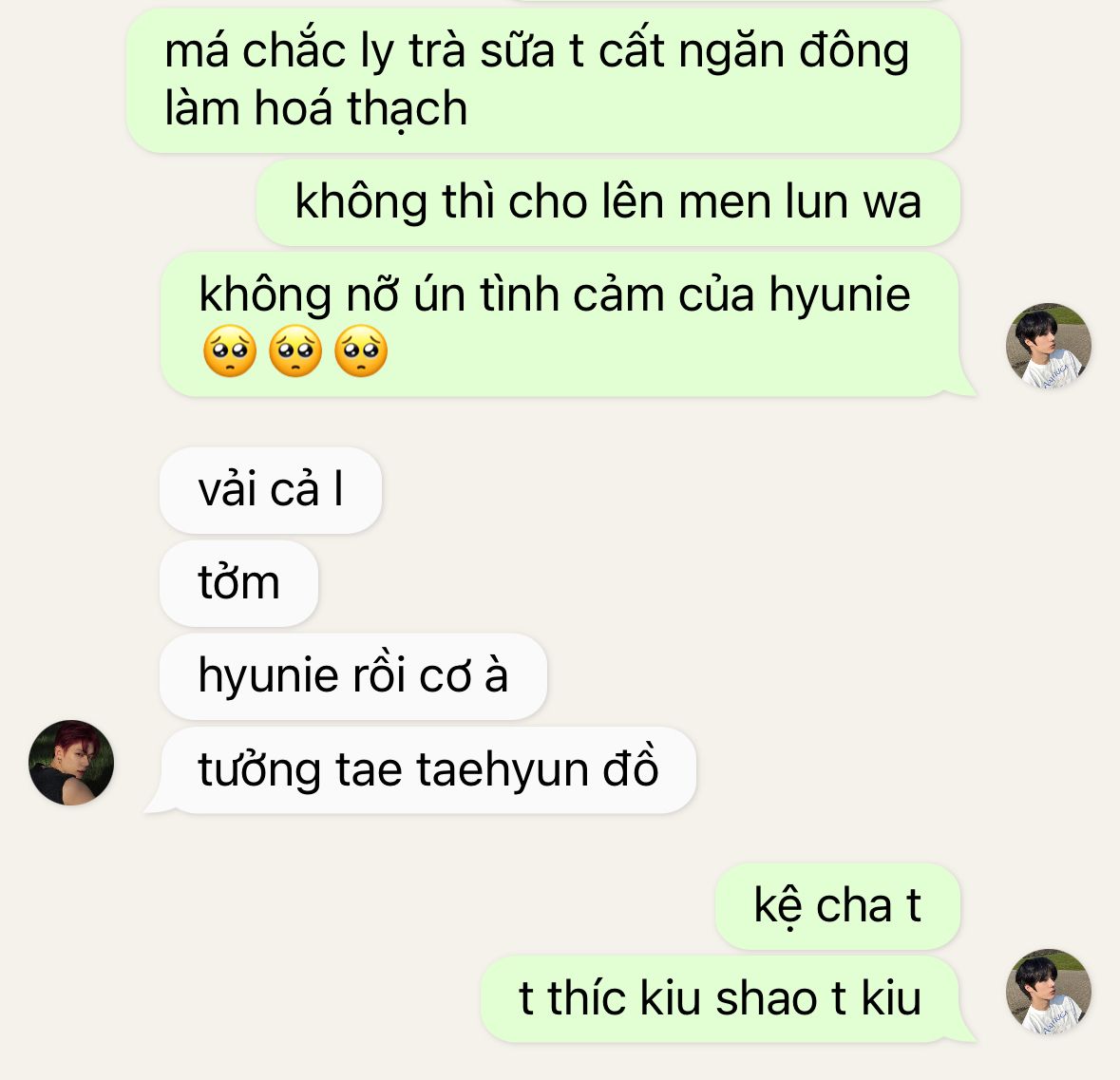Tap the 'hyunie rồi cơ à' message
This screenshot has width=1120, height=1080.
352,675
